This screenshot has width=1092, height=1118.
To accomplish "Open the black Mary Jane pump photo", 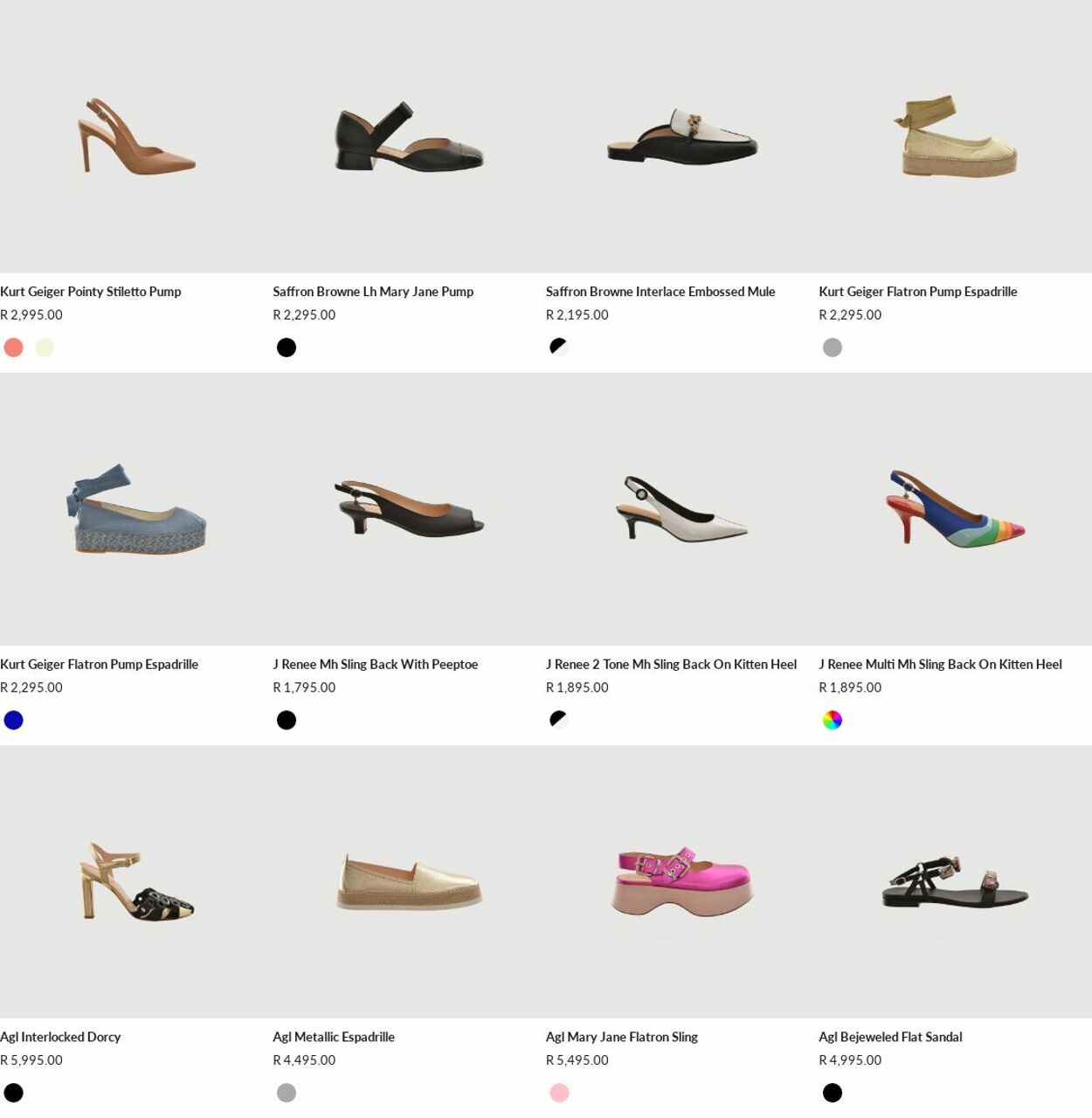I will click(409, 136).
